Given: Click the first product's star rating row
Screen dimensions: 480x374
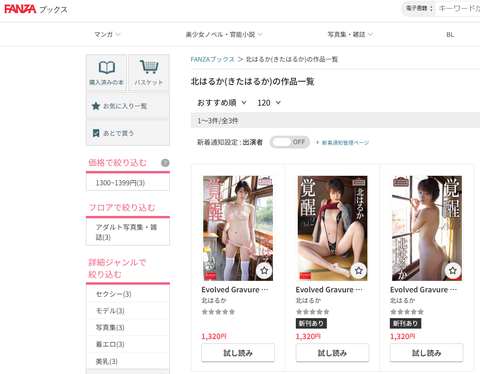Looking at the screenshot, I should tap(218, 312).
